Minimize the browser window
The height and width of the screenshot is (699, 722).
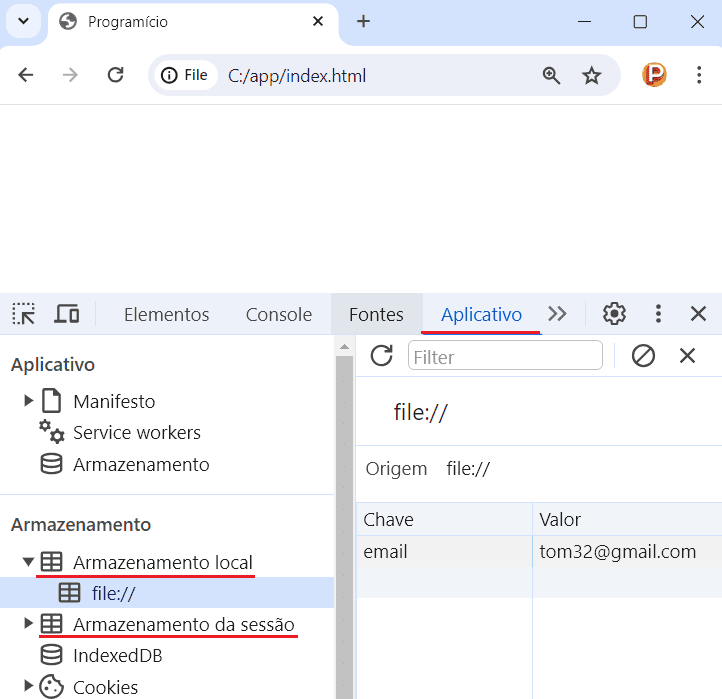(584, 21)
